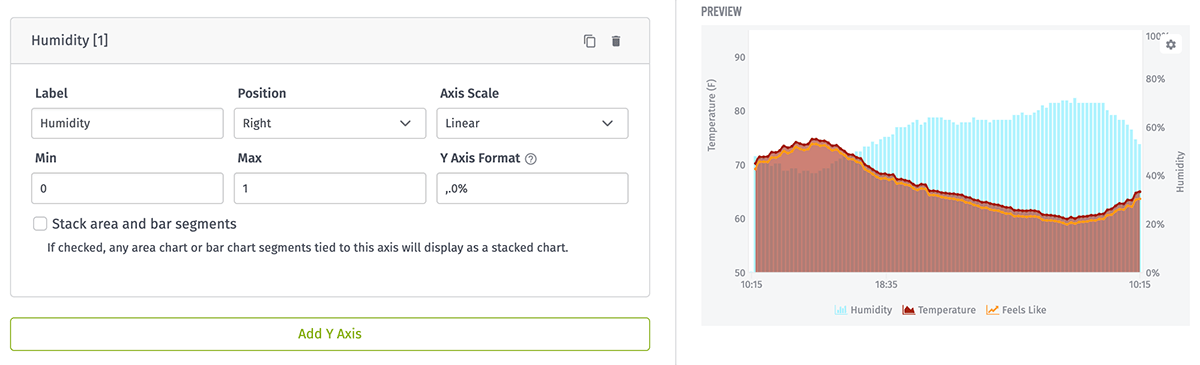Click the chart preview plot area
Screen dimensions: 1200x365
pos(946,152)
